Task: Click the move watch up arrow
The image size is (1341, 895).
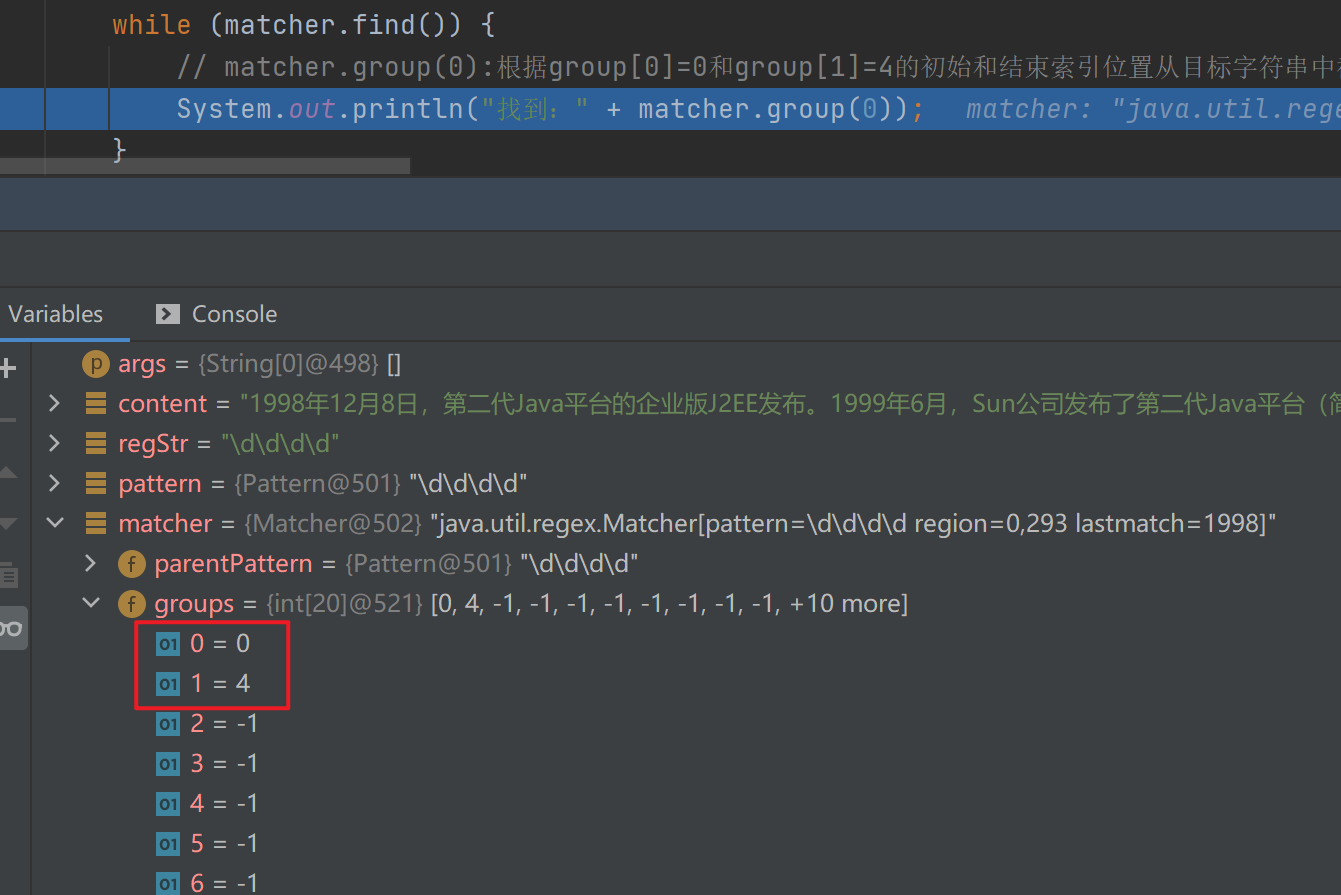Action: point(7,472)
